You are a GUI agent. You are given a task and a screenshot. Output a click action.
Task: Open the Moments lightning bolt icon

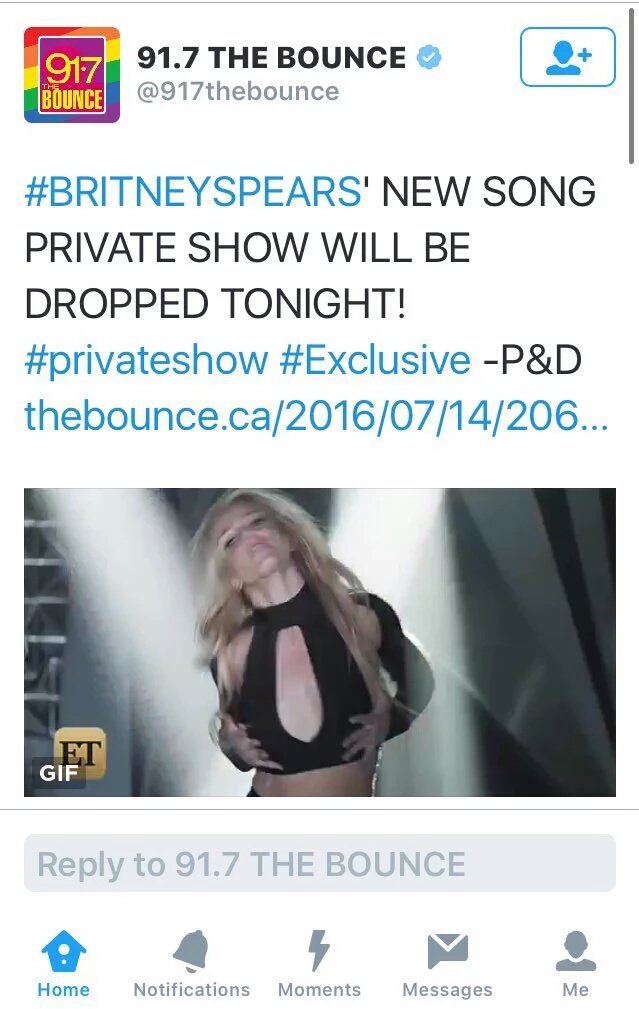point(319,950)
